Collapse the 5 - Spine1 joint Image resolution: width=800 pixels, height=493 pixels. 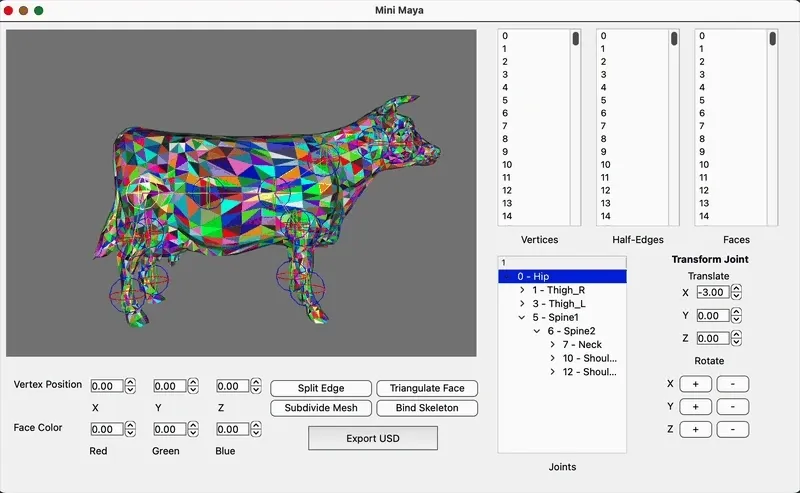[522, 318]
